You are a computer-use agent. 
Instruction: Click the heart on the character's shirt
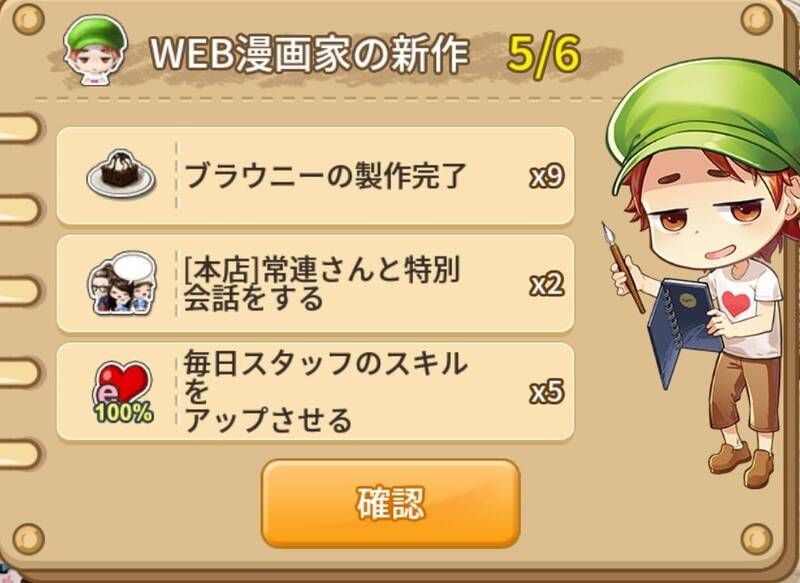click(x=736, y=305)
